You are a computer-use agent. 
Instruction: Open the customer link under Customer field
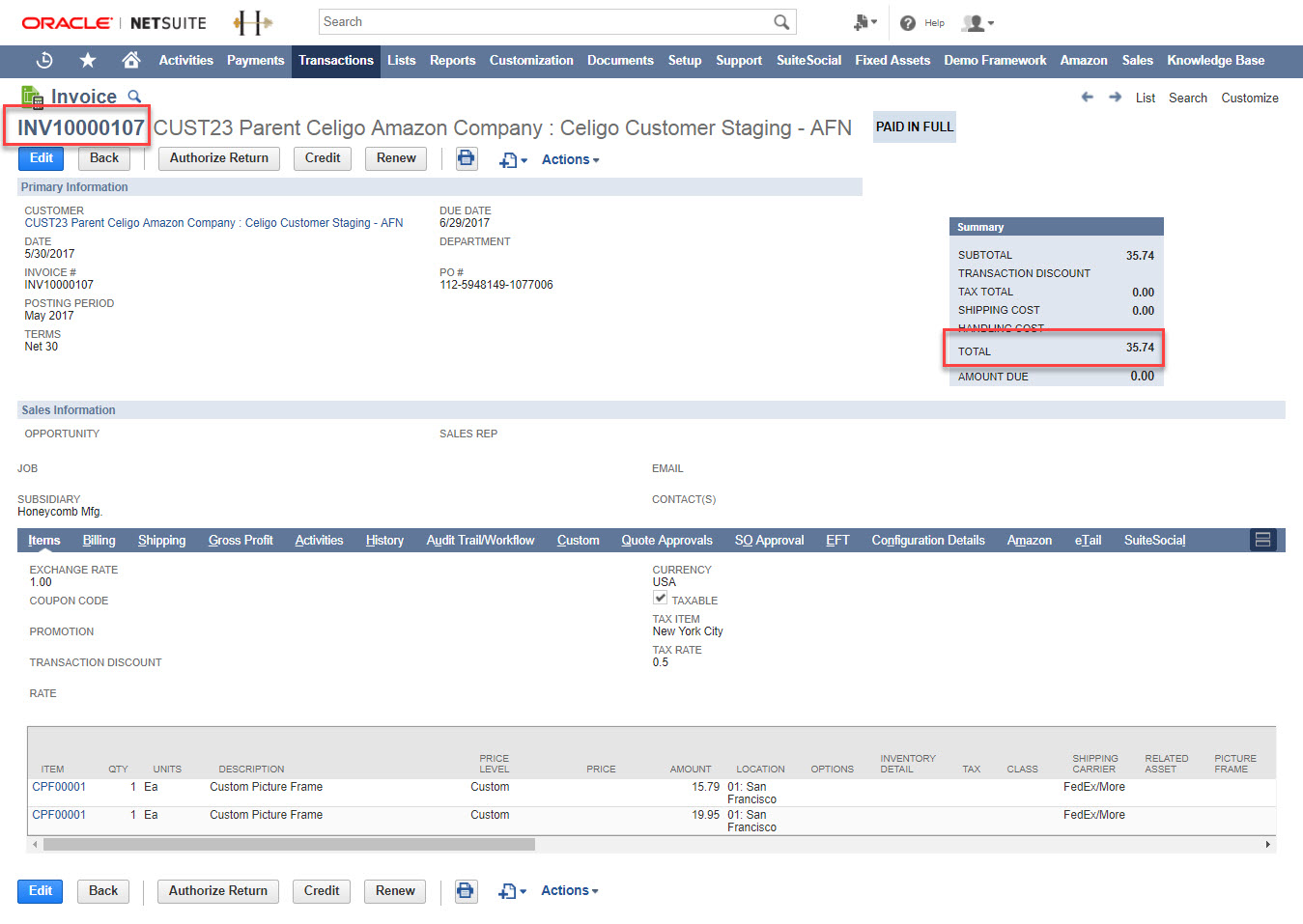tap(213, 223)
